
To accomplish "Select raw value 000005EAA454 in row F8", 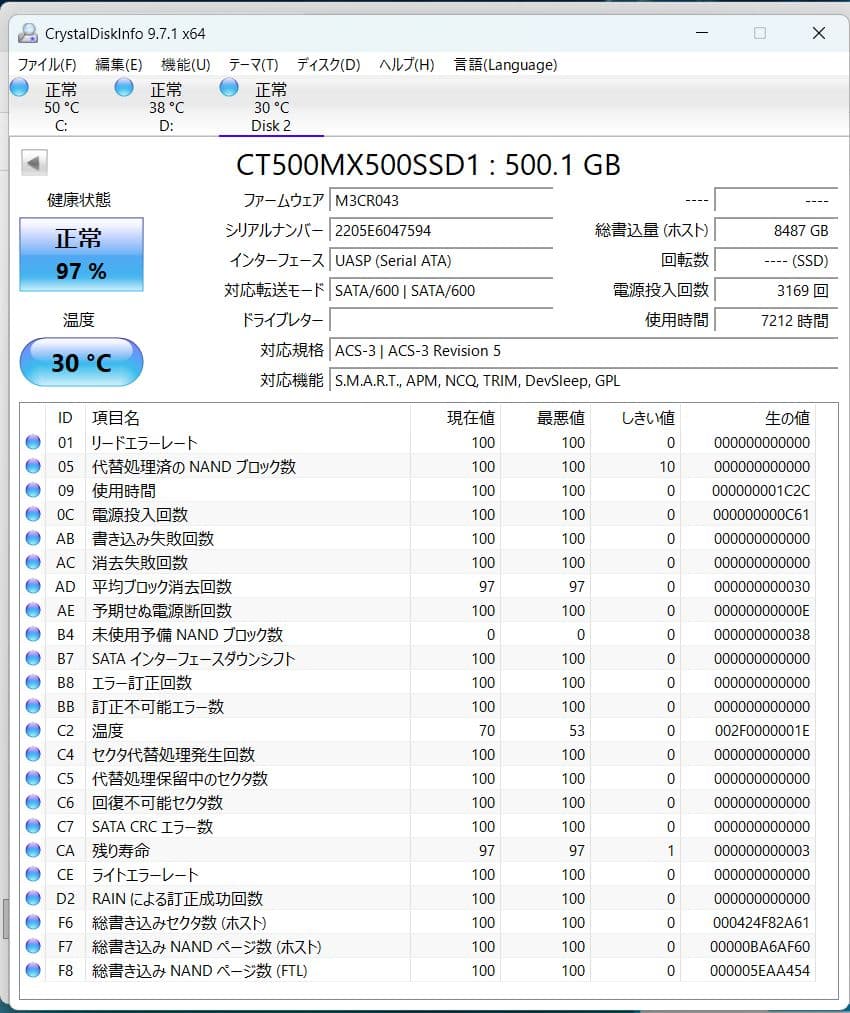I will pos(760,970).
